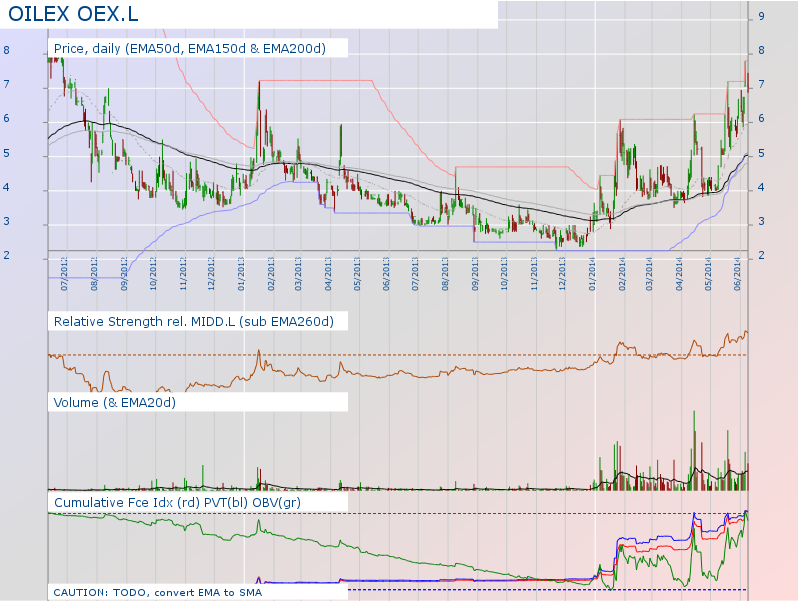
Task: Select the "06/2014" date axis label
Action: [738, 274]
